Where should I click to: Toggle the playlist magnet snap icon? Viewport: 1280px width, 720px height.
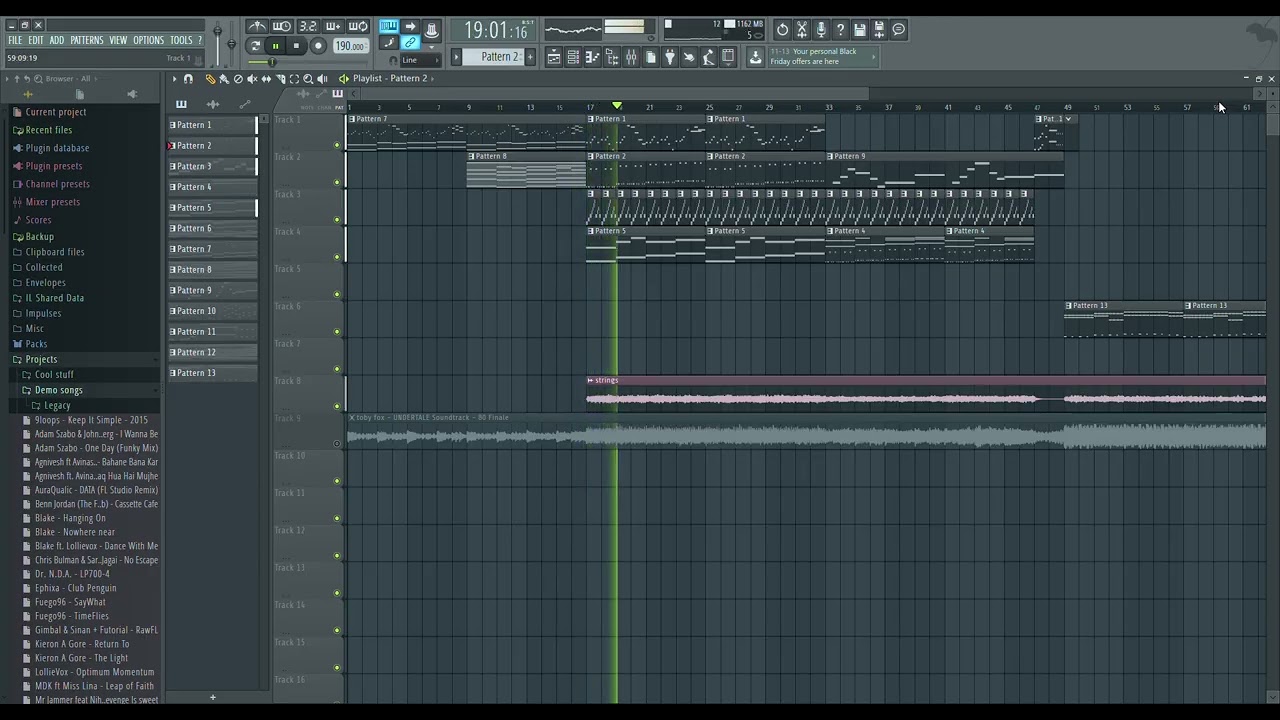tap(188, 78)
